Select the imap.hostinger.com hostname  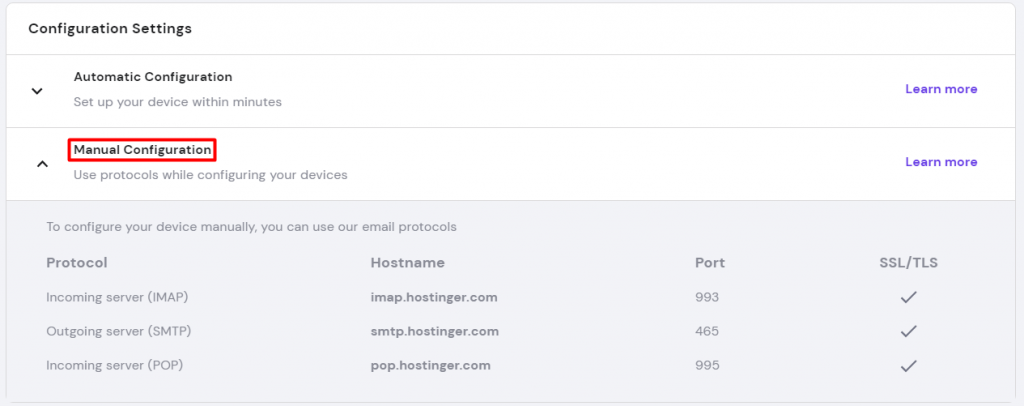[434, 297]
